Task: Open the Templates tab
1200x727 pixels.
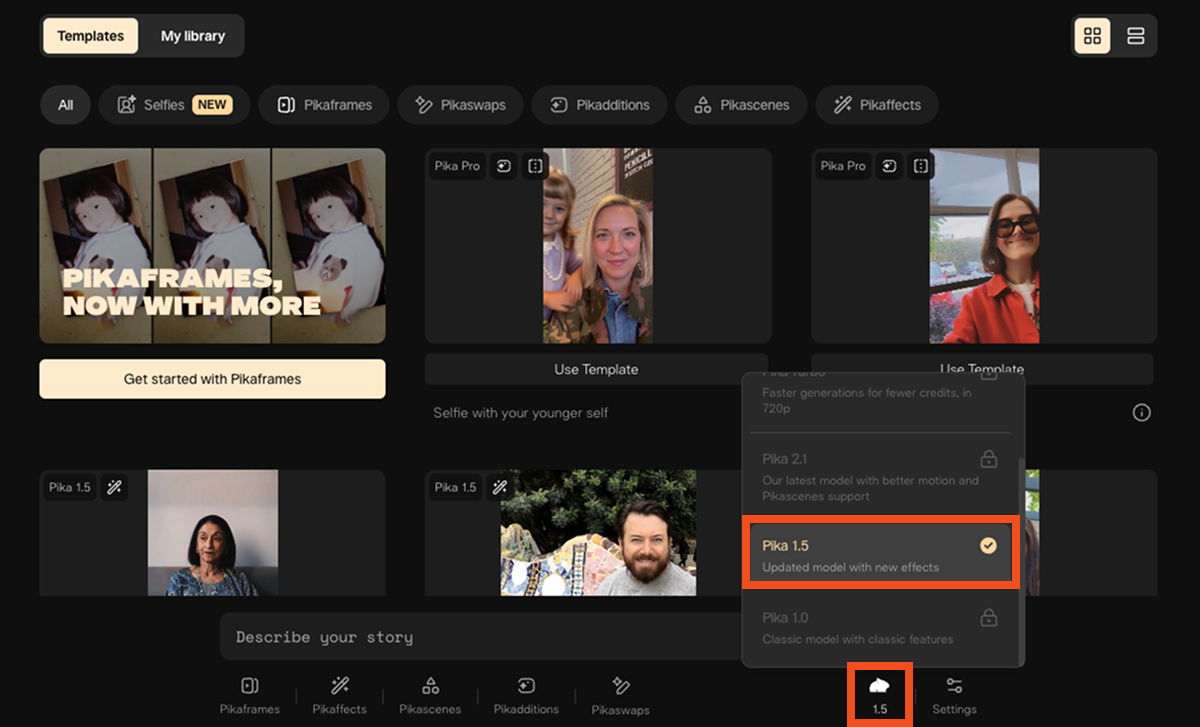Action: click(x=90, y=36)
